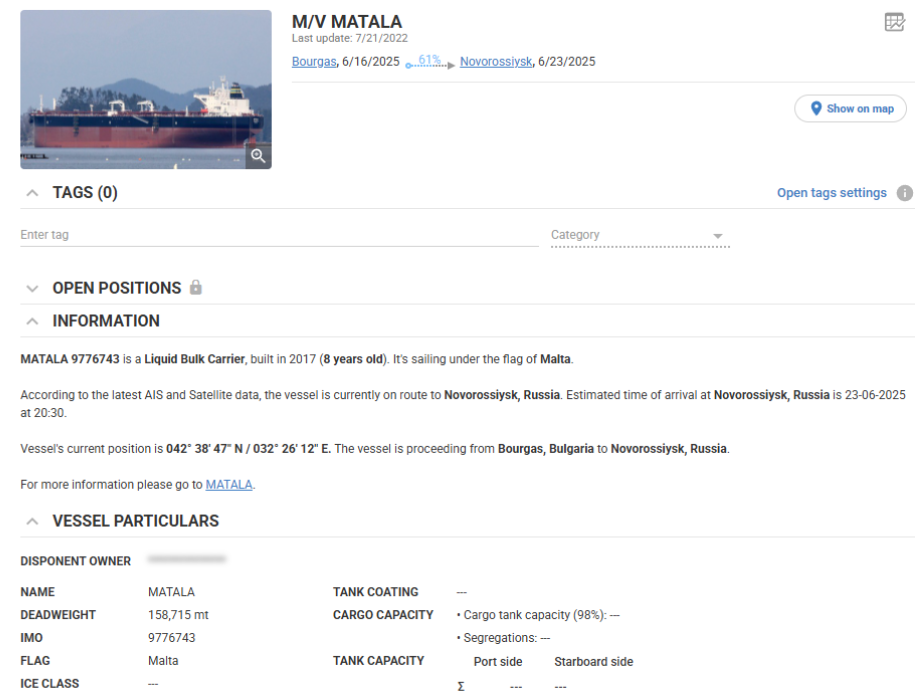Click the vessel position coordinates text
Image resolution: width=920 pixels, height=694 pixels.
[x=248, y=449]
